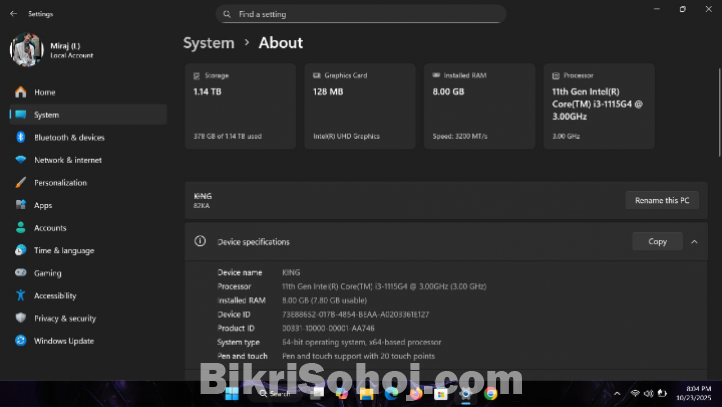The image size is (722, 407).
Task: Click the search magnifier icon in Find a setting
Action: (227, 14)
